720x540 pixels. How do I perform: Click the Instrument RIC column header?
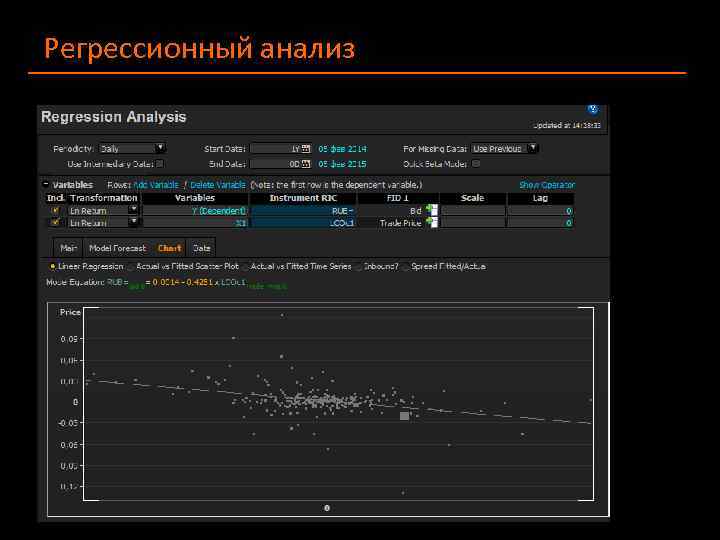[303, 198]
